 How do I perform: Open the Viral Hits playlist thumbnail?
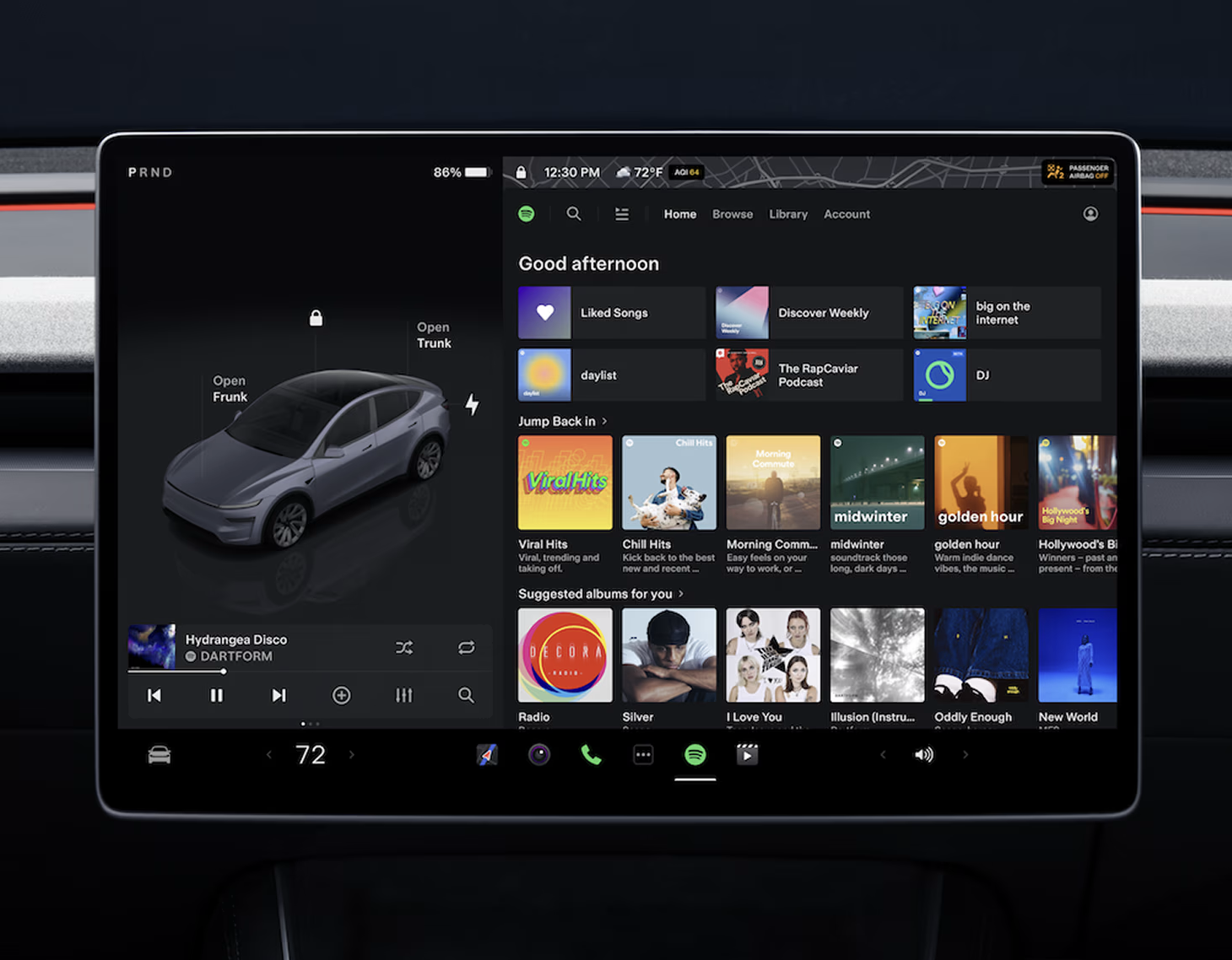coord(565,483)
